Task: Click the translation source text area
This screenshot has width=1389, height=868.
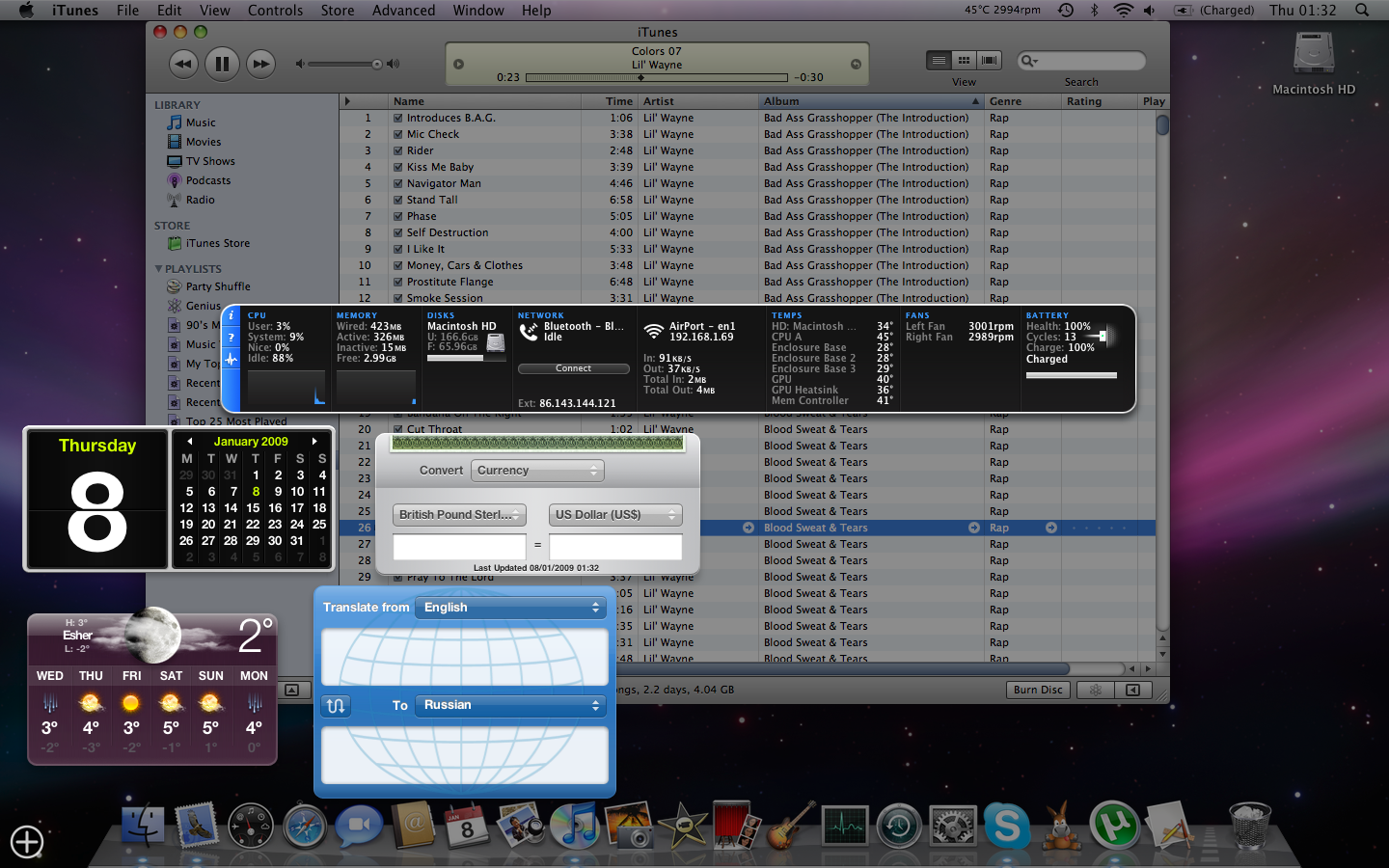Action: (465, 657)
